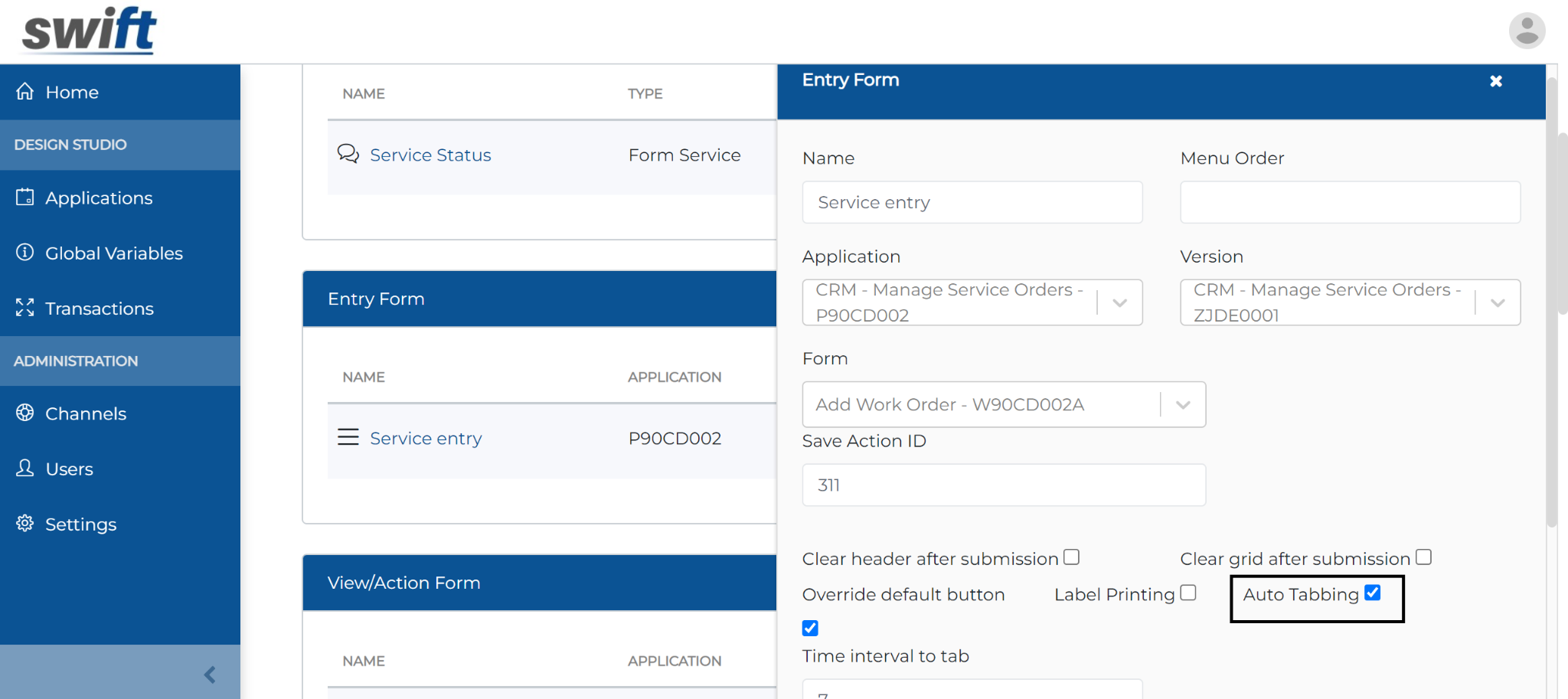Click inside the Save Action ID field
Viewport: 1568px width, 699px height.
[1003, 485]
